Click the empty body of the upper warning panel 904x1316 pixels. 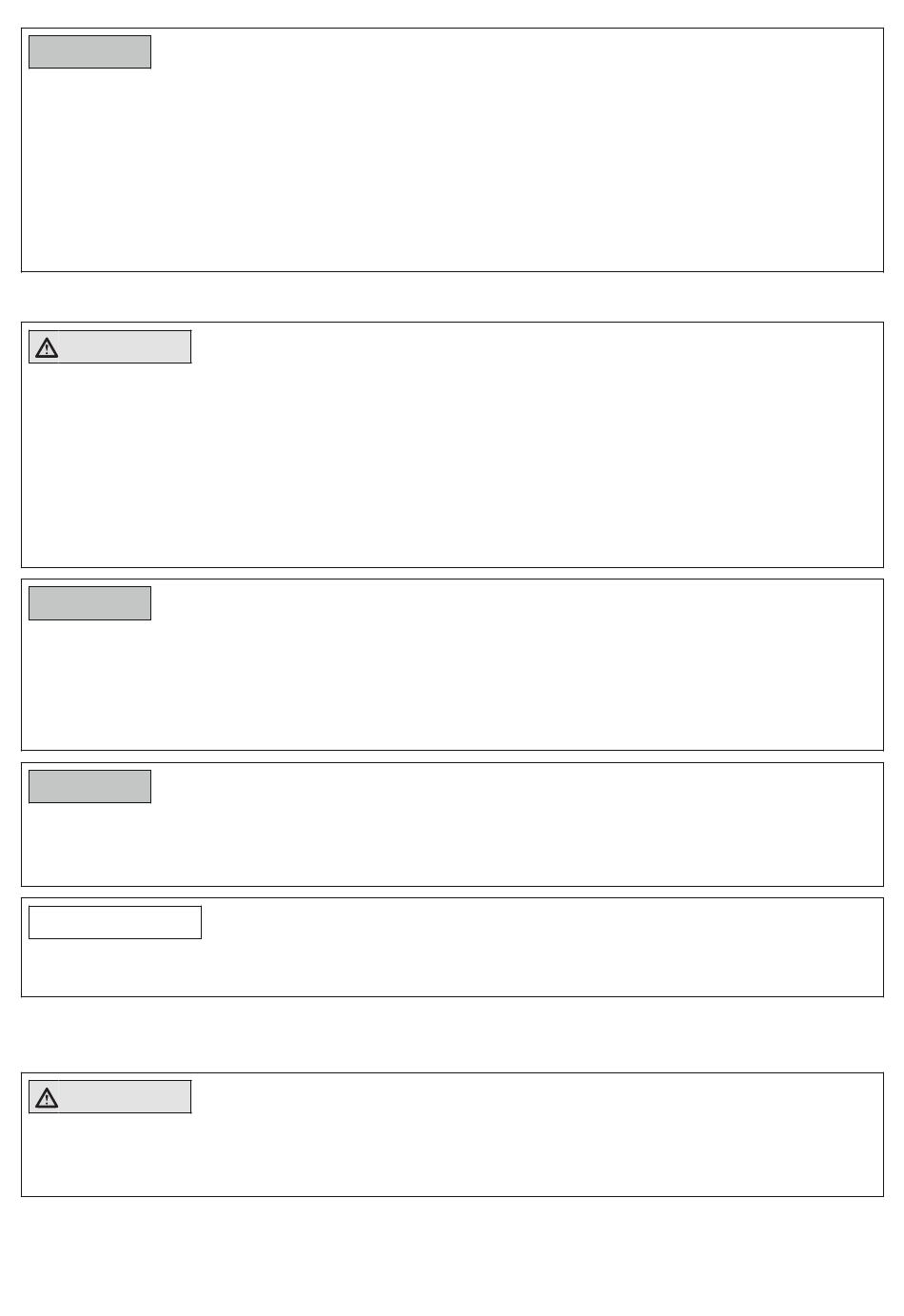coord(452,466)
